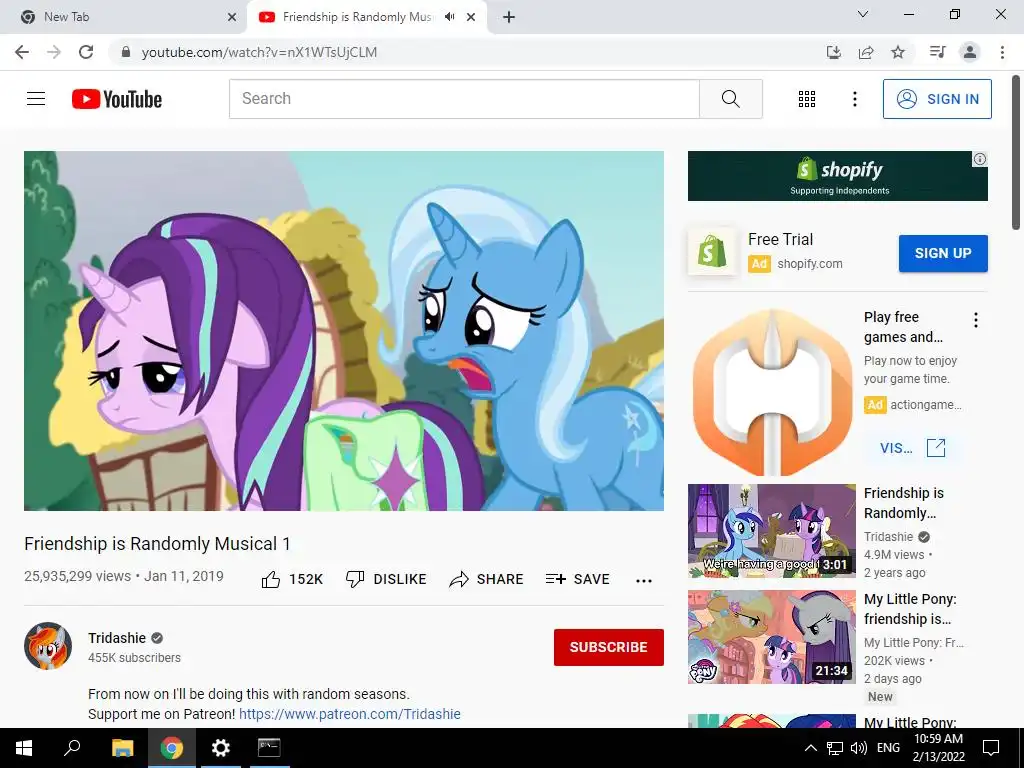Play the 21:34 My Little Pony video
This screenshot has height=768, width=1024.
772,637
